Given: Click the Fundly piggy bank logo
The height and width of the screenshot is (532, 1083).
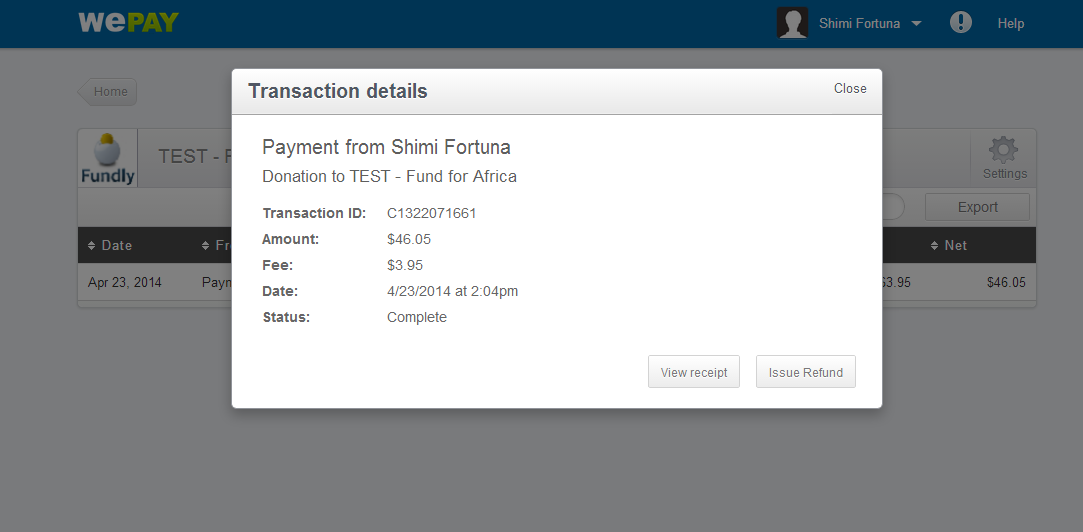Looking at the screenshot, I should tap(107, 158).
